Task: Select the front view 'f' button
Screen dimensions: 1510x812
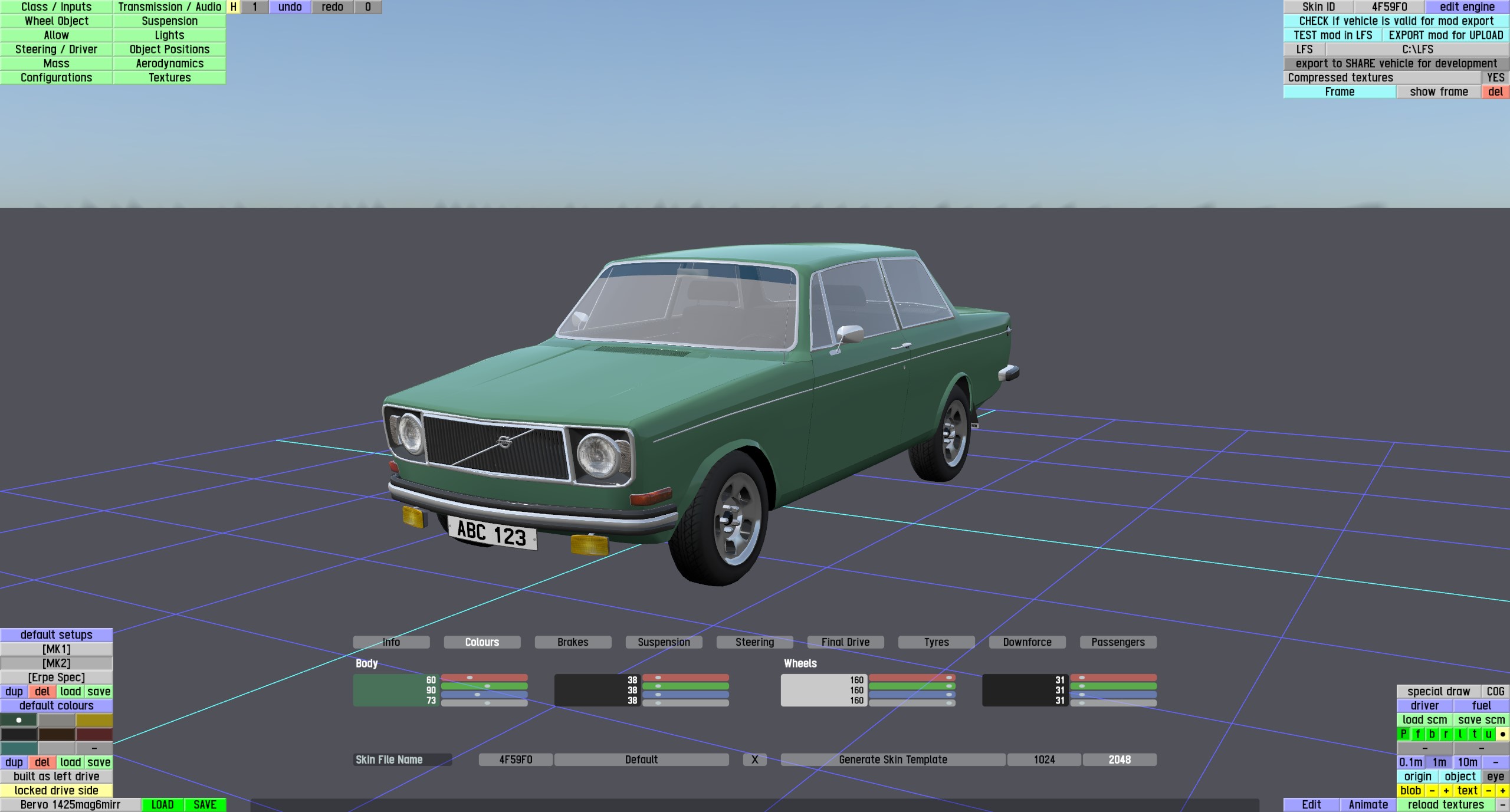Action: tap(1418, 734)
